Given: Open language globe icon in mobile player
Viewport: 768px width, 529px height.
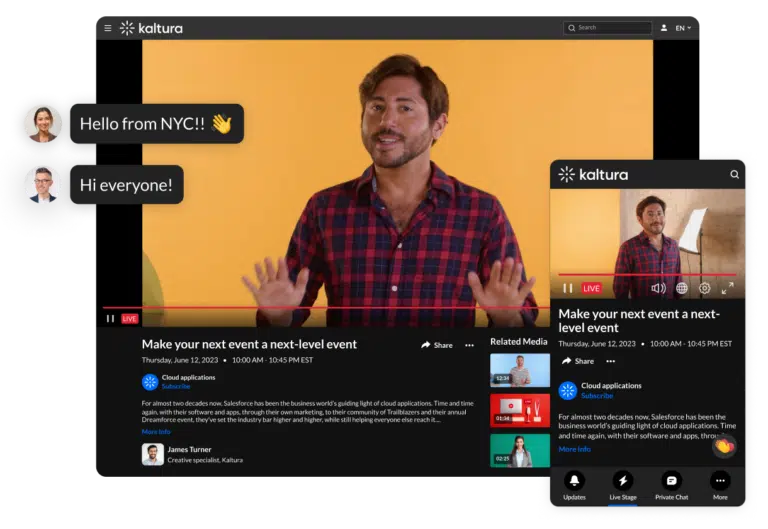Looking at the screenshot, I should pos(682,288).
